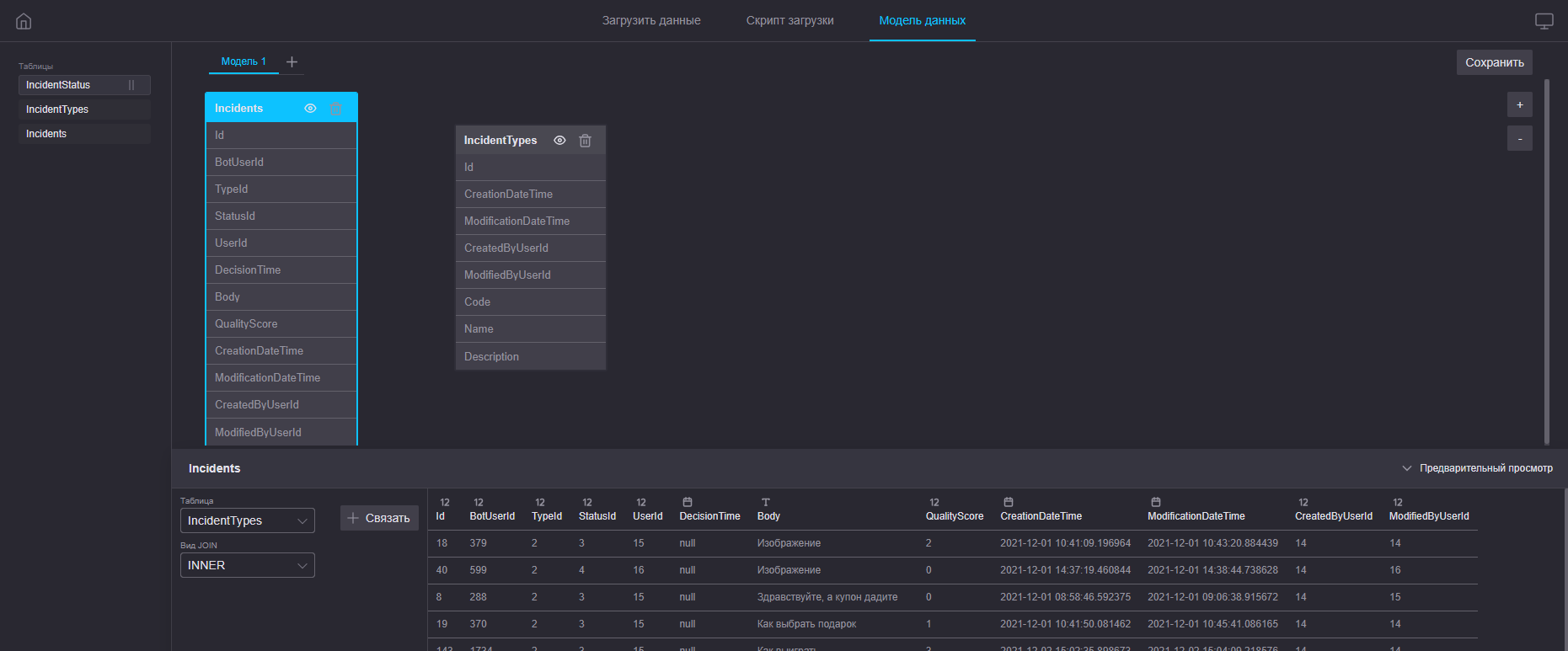Delete the IncidentTypes table with trash icon
Screen dimensions: 1568x651
click(585, 141)
